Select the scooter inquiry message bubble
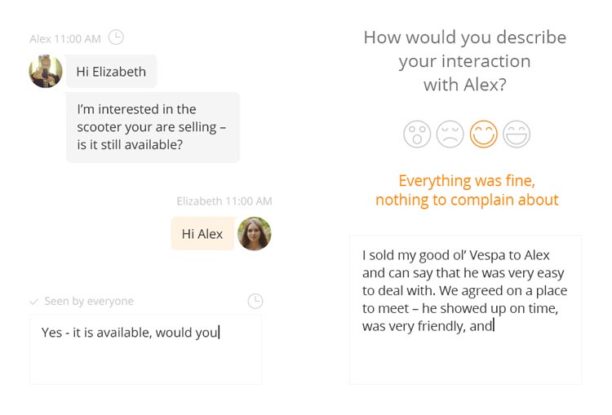This screenshot has height=415, width=612. pyautogui.click(x=153, y=127)
